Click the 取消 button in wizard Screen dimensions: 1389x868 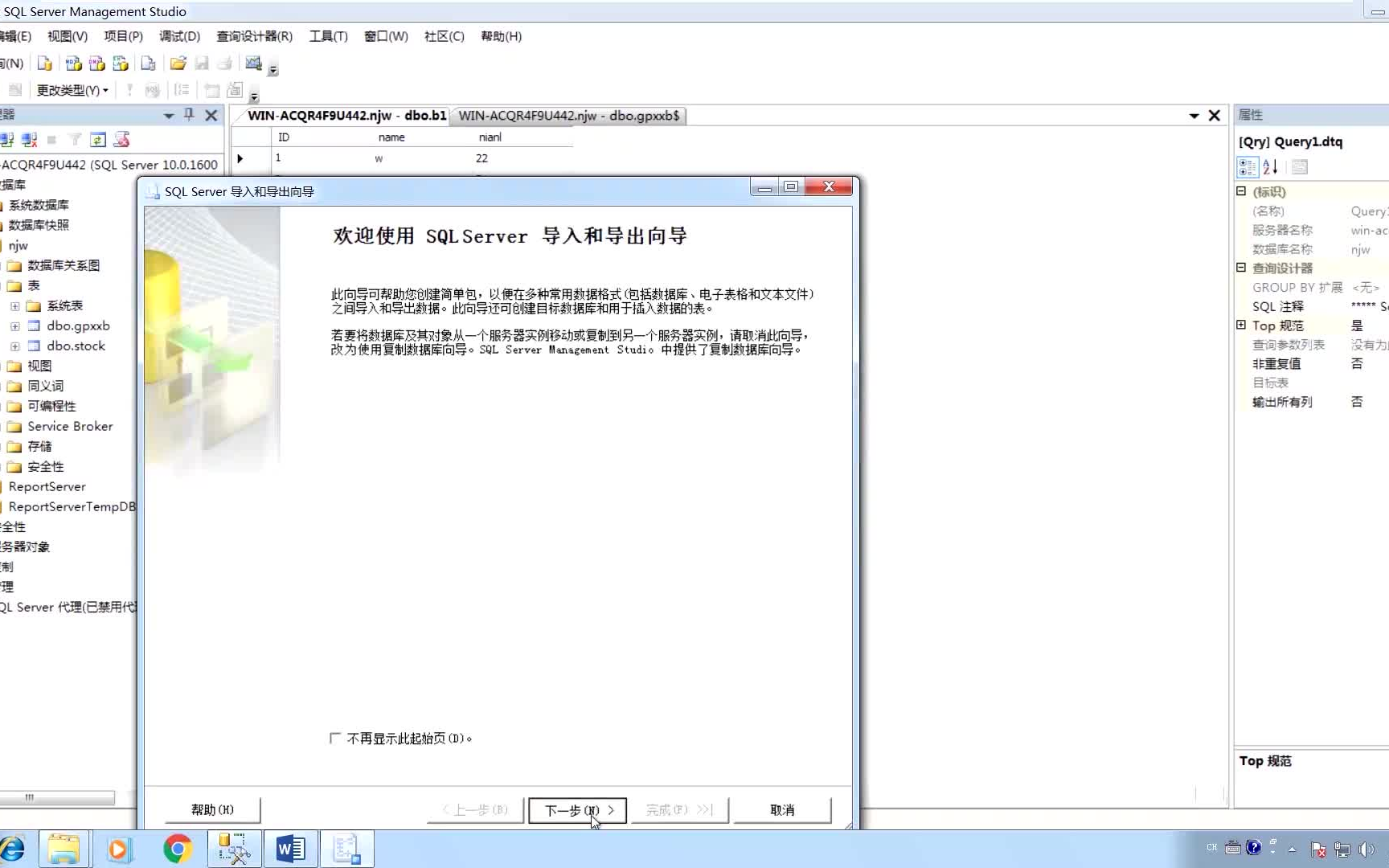[781, 810]
